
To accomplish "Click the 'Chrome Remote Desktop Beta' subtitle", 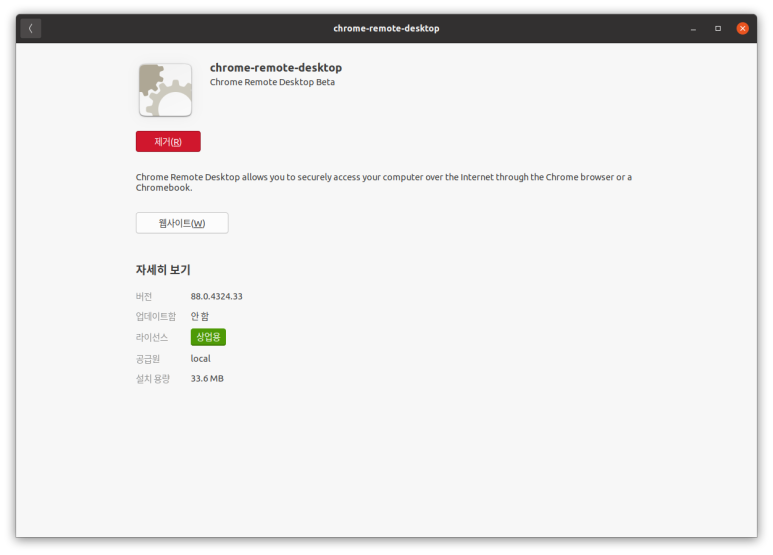I will [x=272, y=82].
